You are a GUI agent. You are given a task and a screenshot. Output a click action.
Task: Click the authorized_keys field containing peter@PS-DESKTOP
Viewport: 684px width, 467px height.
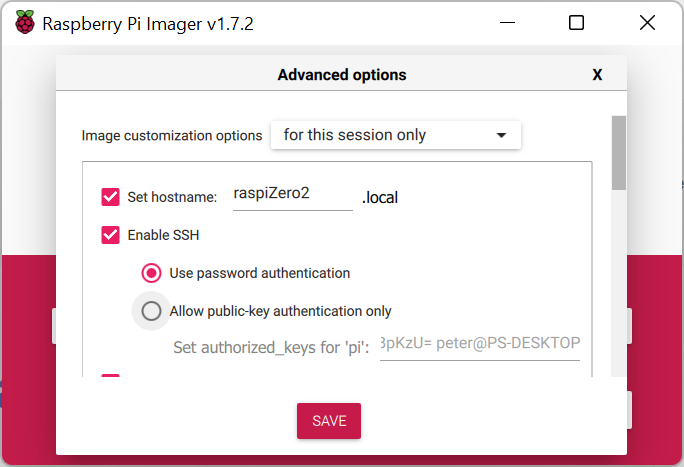(480, 345)
